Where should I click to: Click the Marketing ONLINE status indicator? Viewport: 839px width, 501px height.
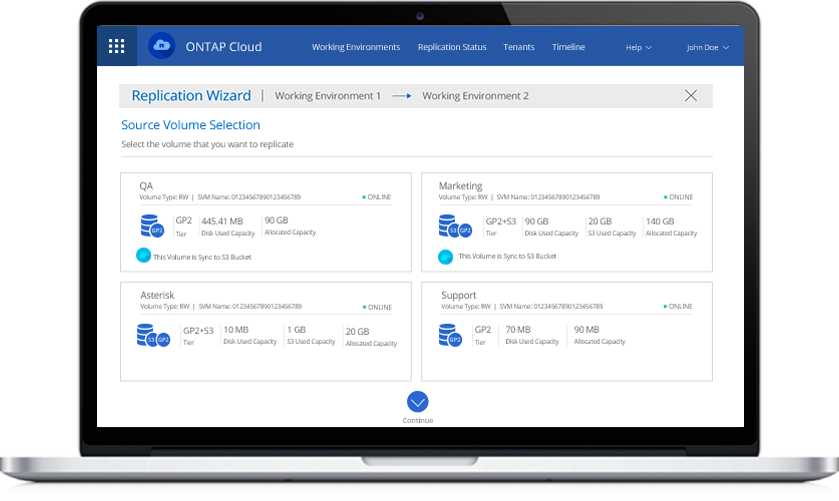tap(678, 197)
